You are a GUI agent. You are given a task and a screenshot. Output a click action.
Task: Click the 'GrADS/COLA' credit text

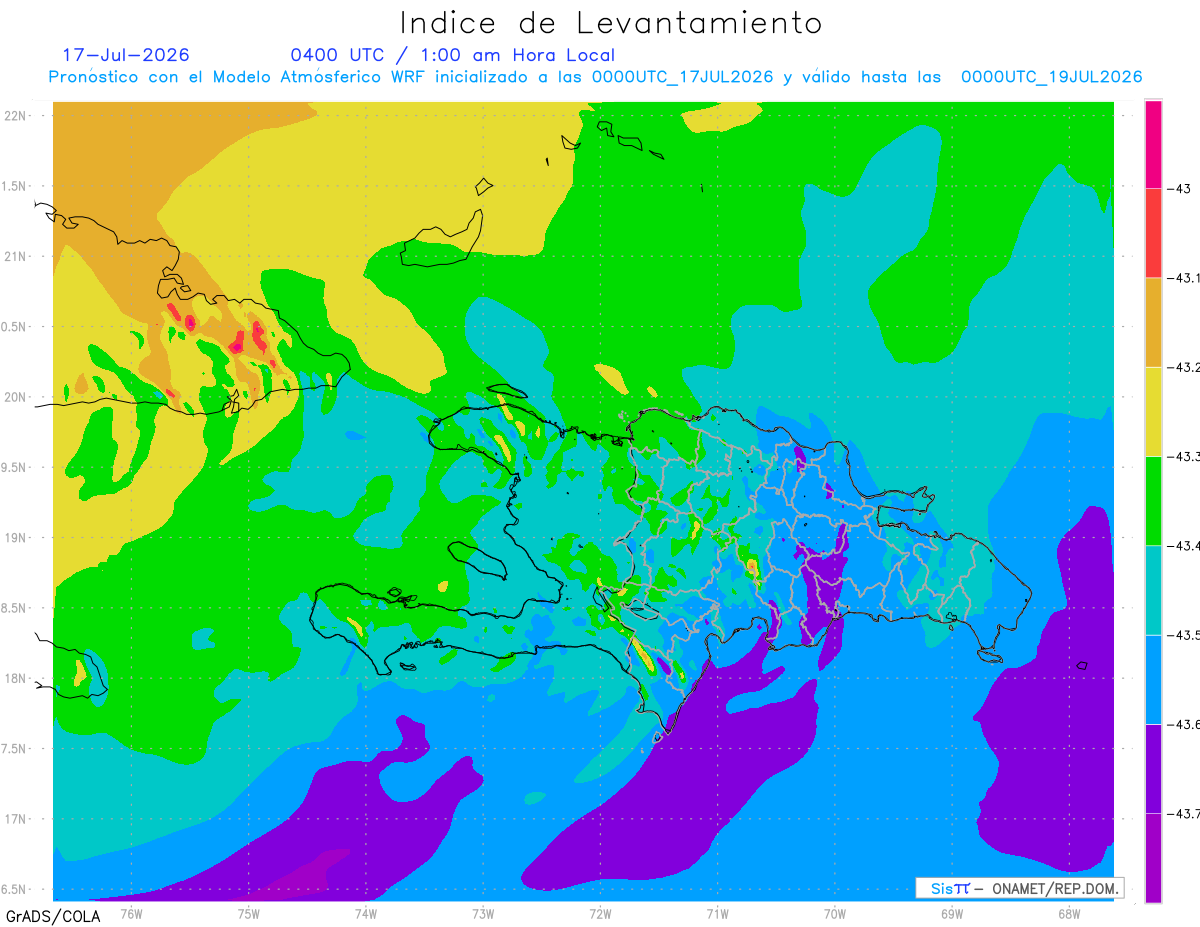53,915
